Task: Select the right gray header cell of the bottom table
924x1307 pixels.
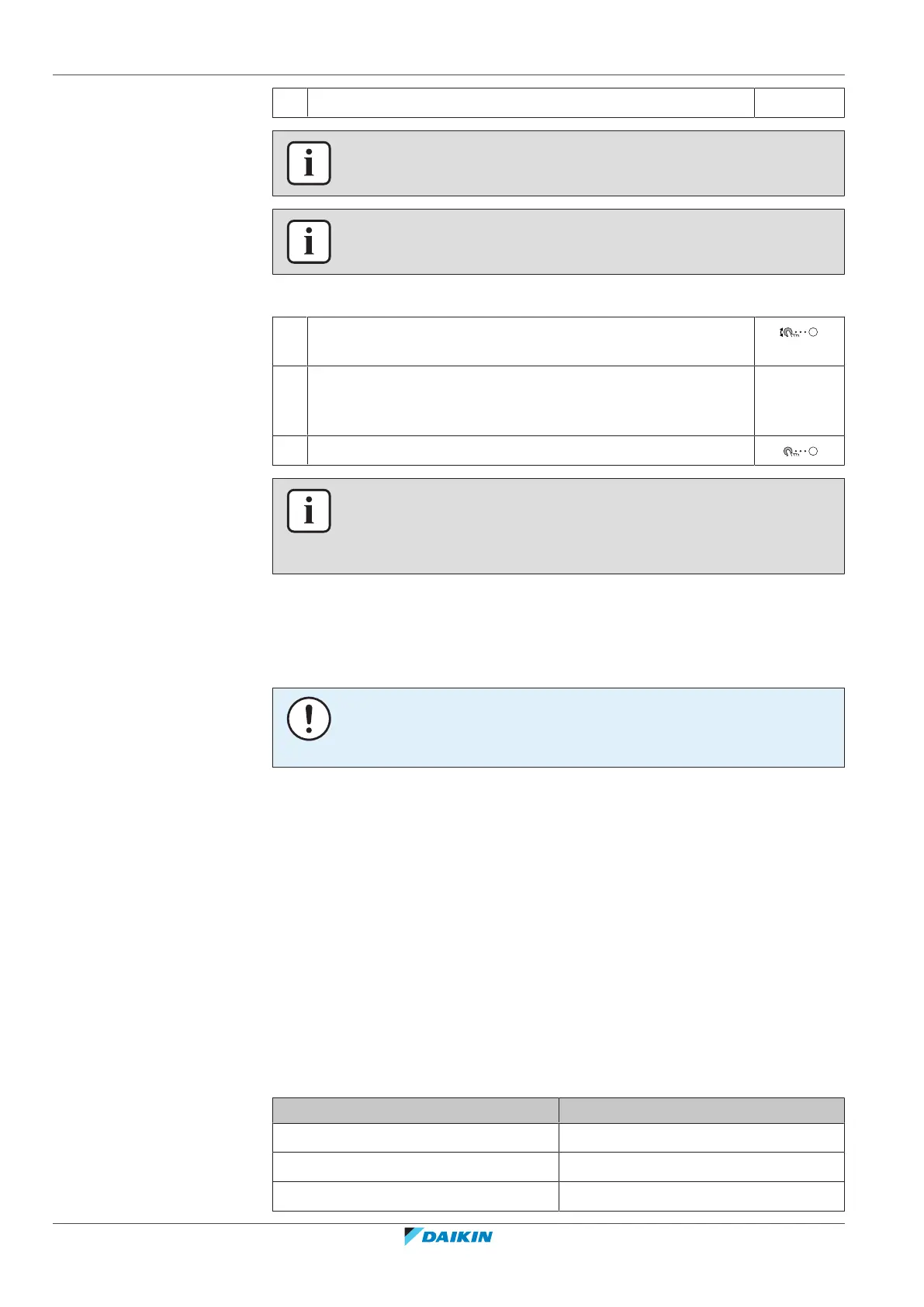Action: [x=701, y=1110]
